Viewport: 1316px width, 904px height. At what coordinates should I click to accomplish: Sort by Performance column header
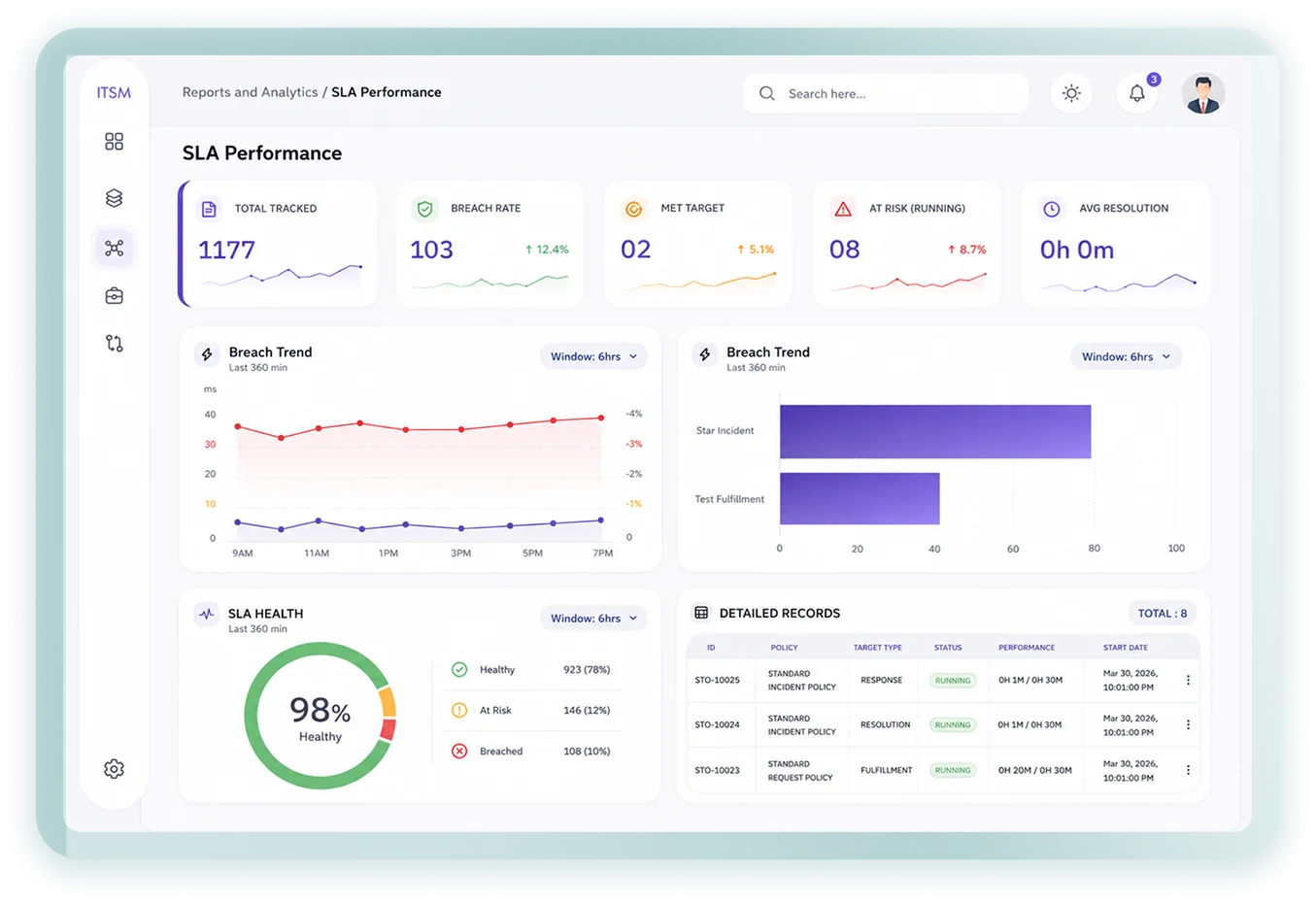1027,648
